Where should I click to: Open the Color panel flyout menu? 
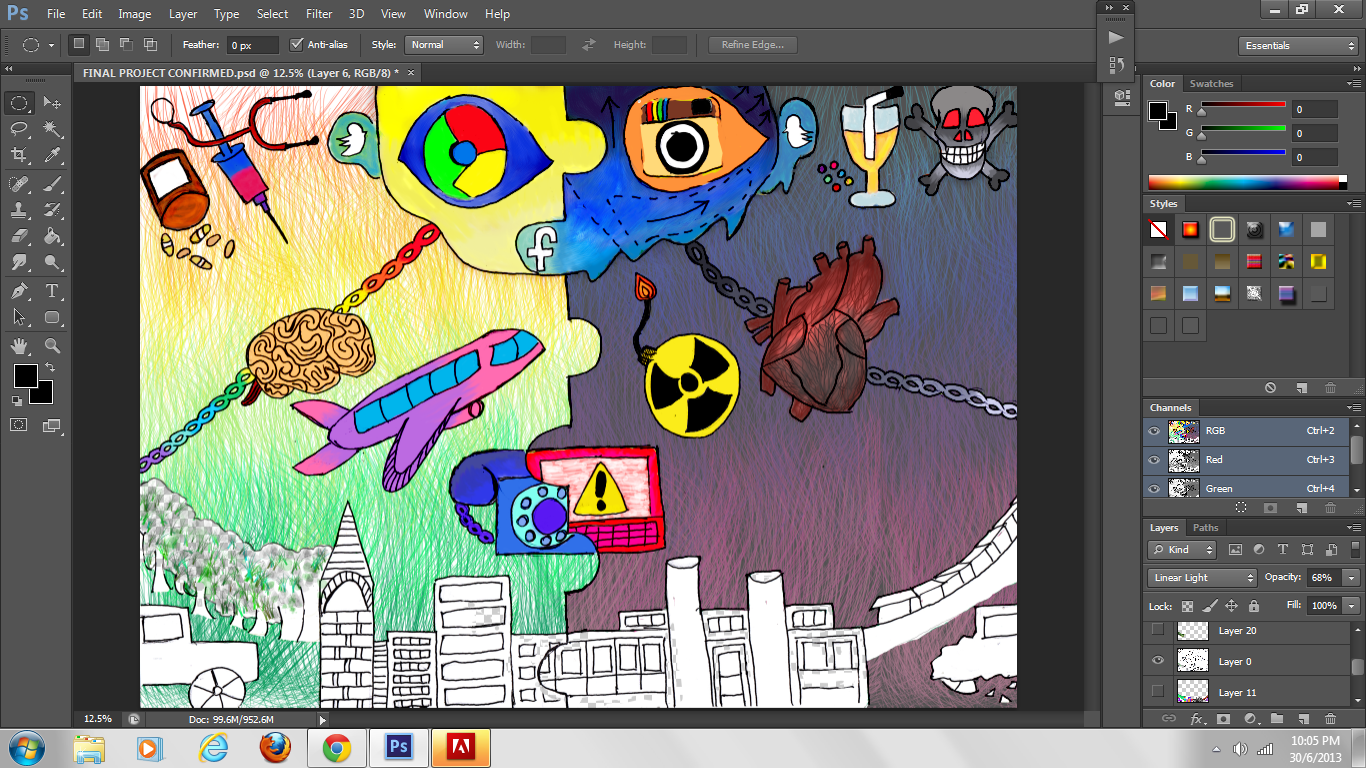[x=1354, y=84]
